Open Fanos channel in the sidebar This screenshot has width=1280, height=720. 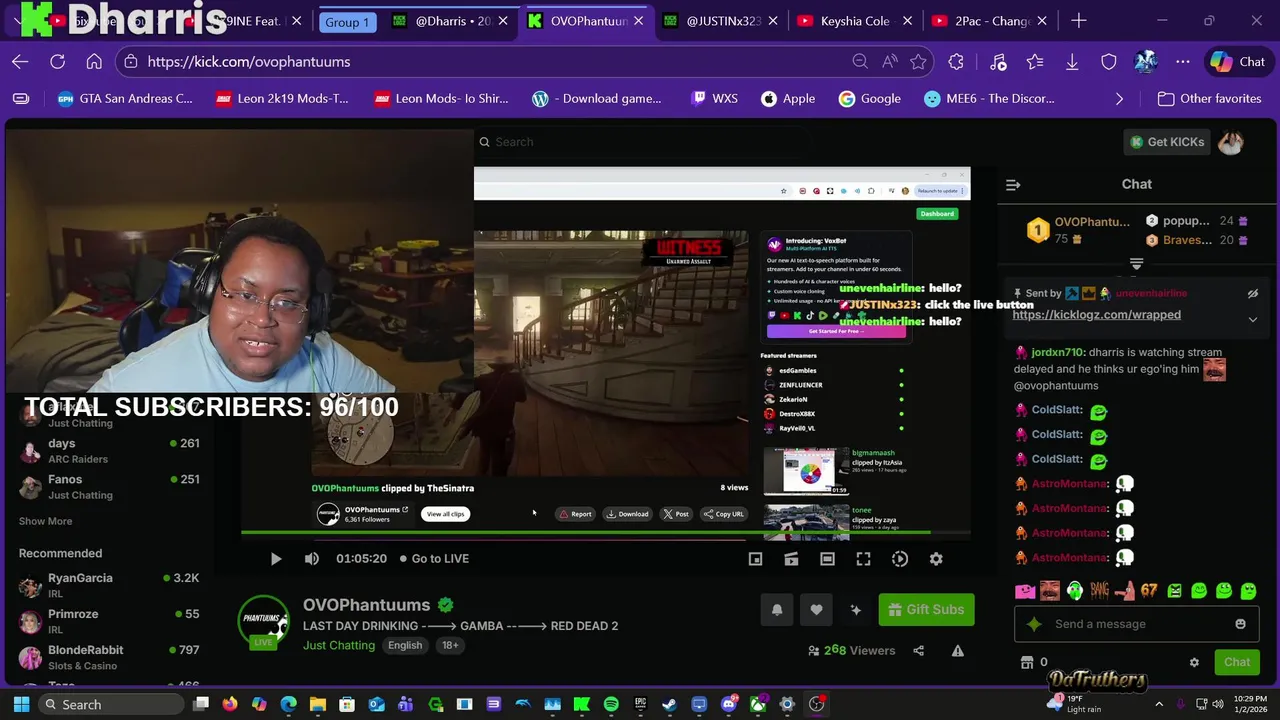(108, 487)
